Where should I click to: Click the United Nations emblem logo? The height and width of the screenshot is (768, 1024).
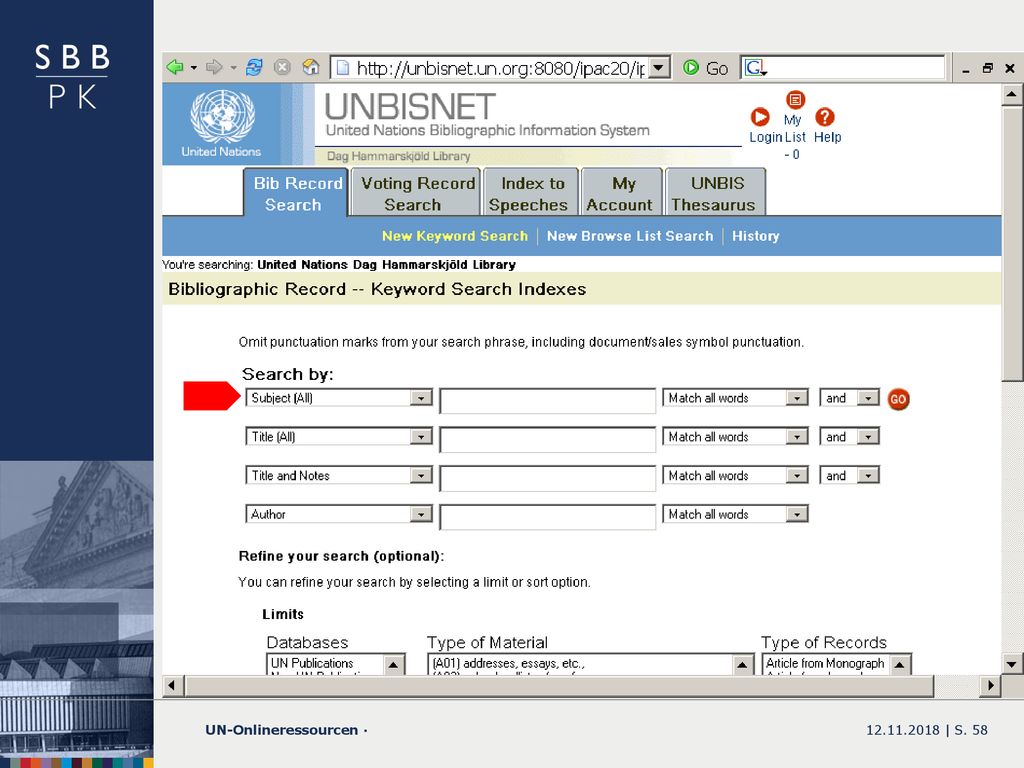222,116
